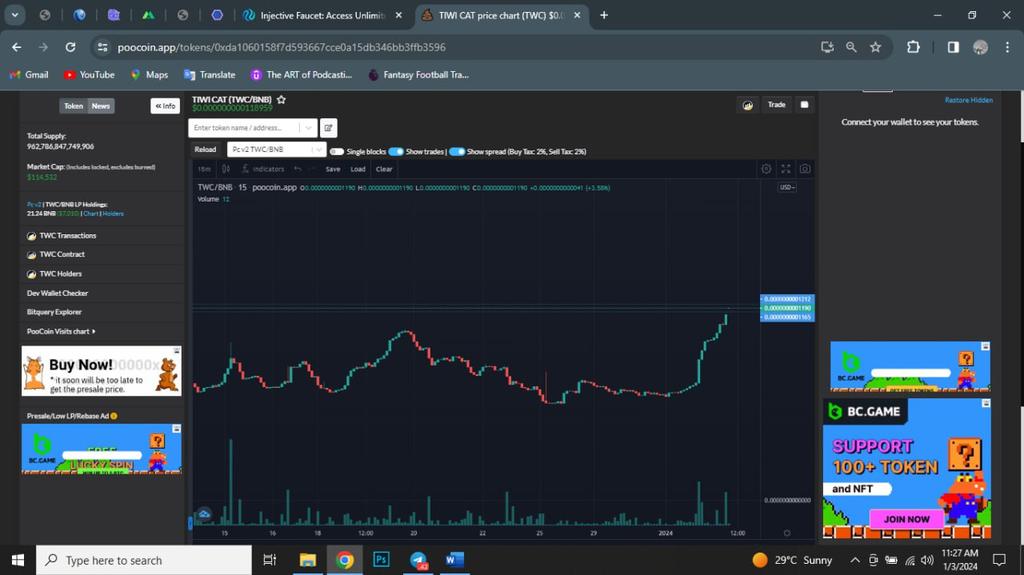The image size is (1024, 575).
Task: Click the wallet icon right of Trade
Action: point(805,105)
